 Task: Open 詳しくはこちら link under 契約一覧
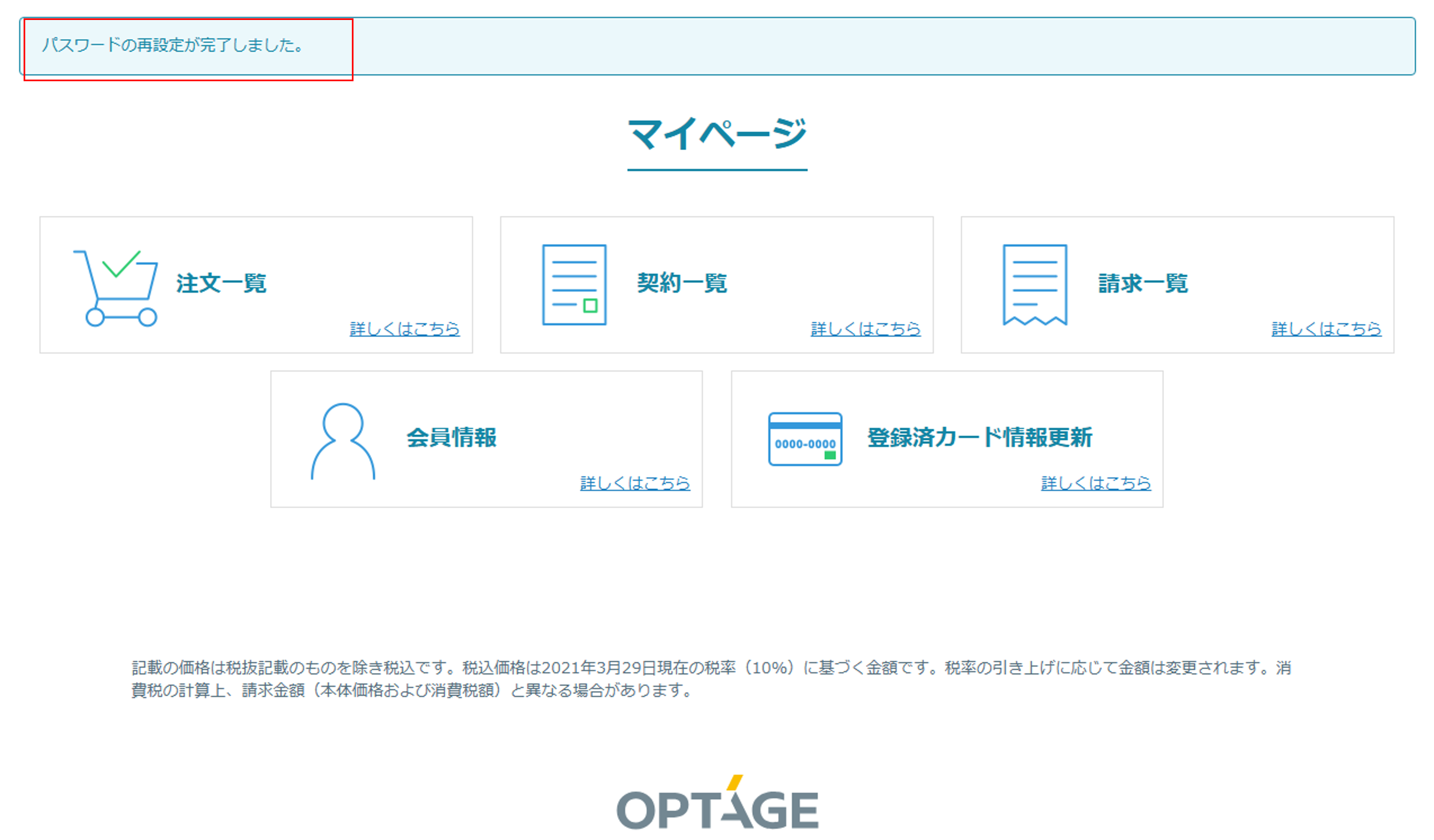[x=866, y=329]
